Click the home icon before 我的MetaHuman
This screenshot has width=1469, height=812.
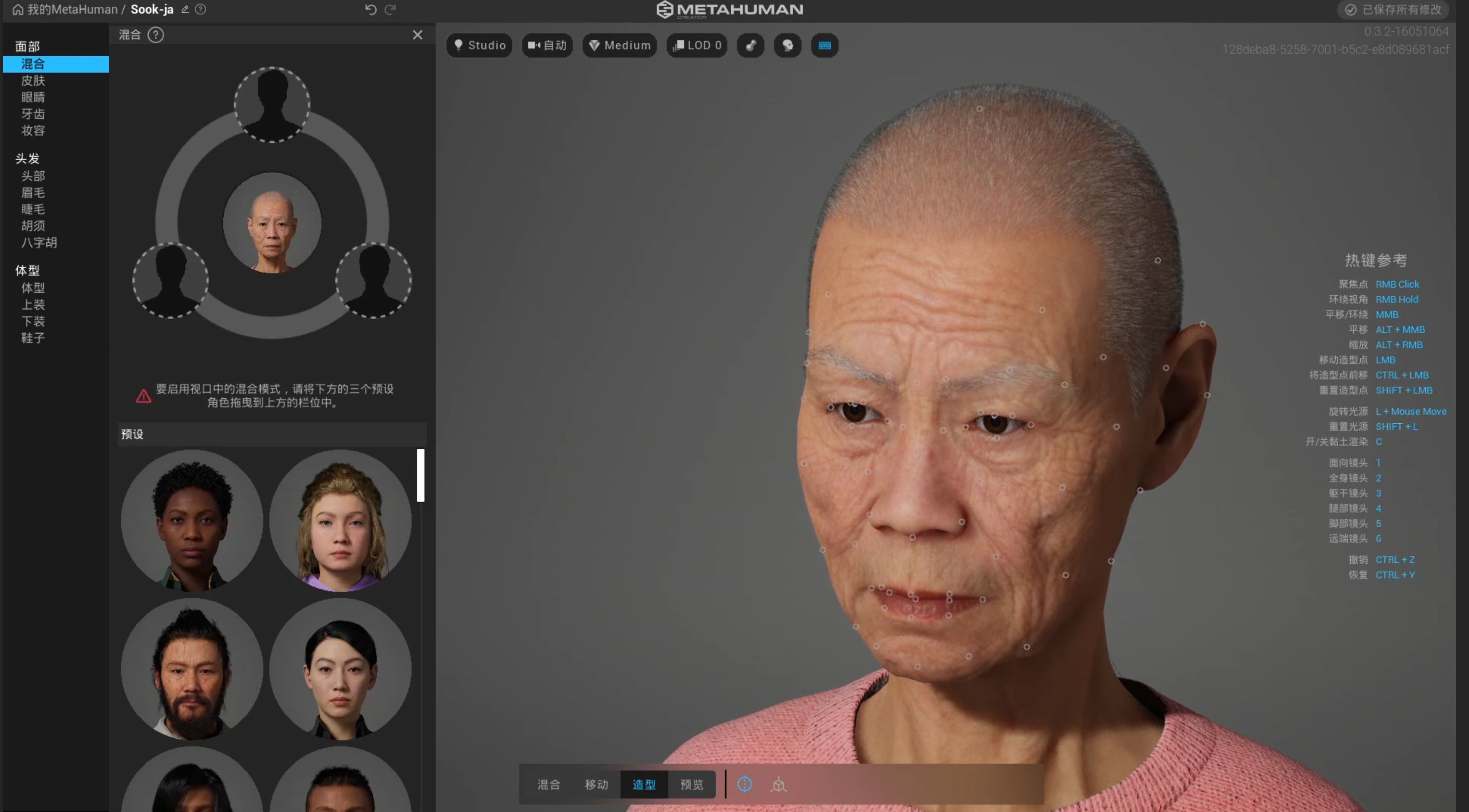click(x=17, y=10)
